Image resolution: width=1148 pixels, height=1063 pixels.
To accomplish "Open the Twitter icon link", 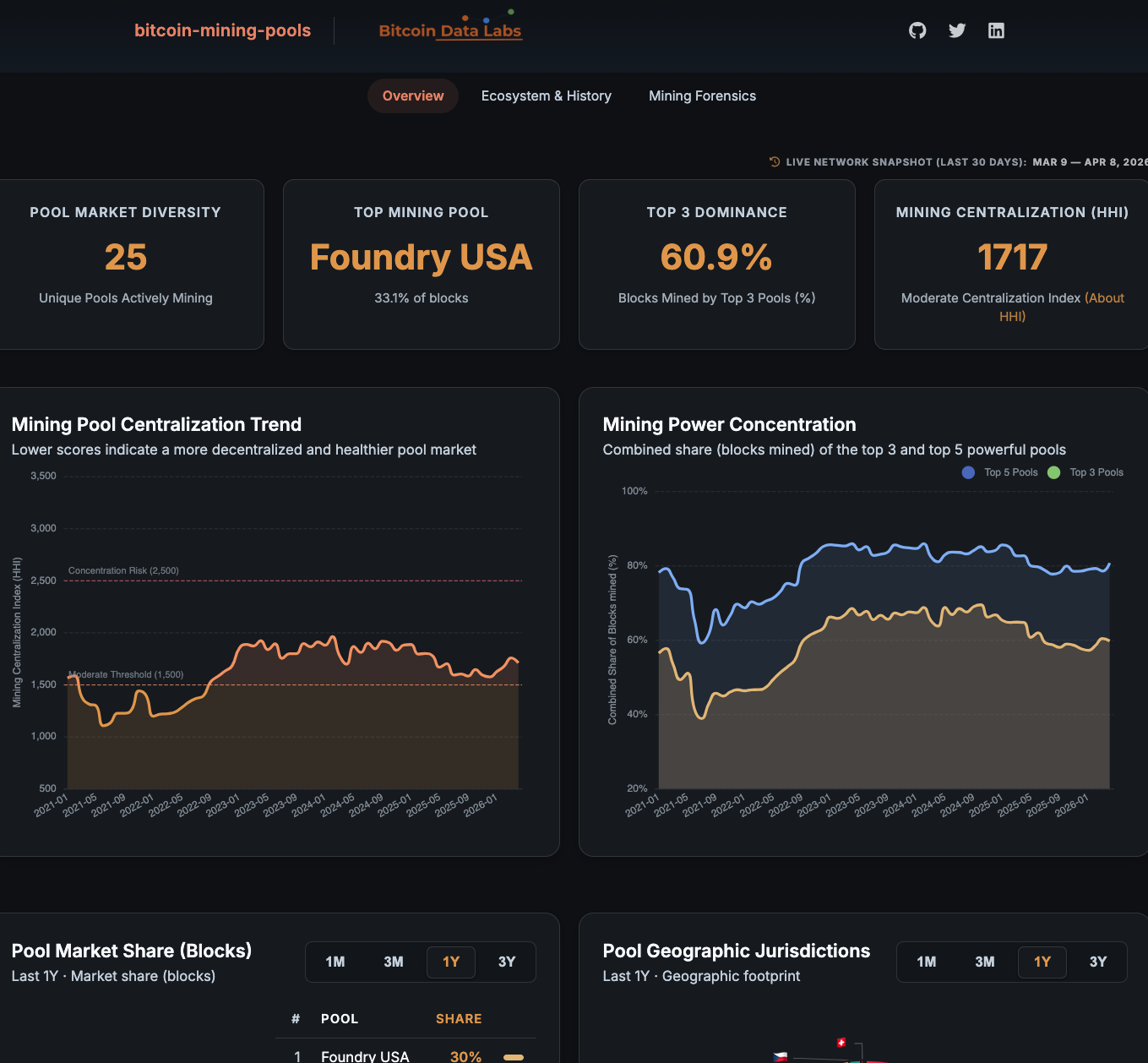I will pyautogui.click(x=957, y=30).
